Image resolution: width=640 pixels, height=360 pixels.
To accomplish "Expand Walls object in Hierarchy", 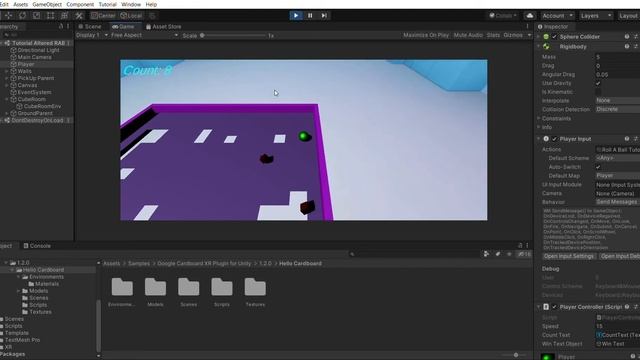I will coord(7,71).
